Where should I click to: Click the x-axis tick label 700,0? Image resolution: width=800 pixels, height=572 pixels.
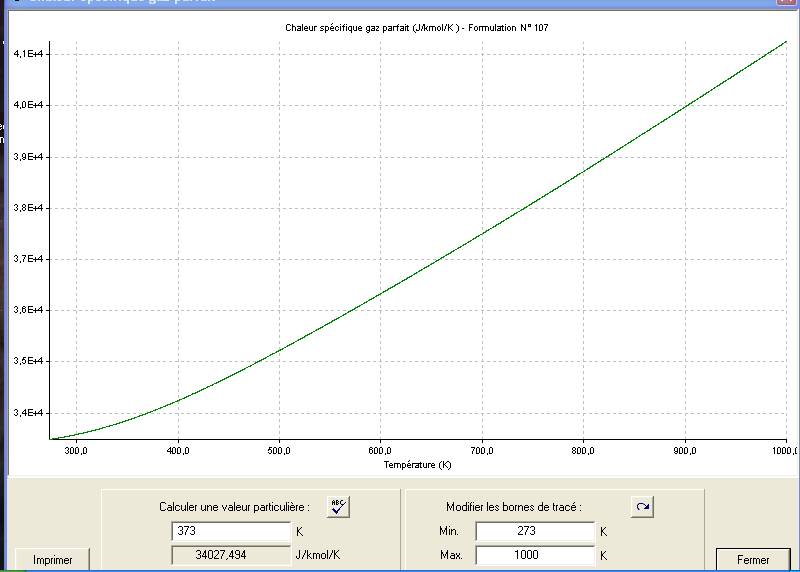click(482, 451)
